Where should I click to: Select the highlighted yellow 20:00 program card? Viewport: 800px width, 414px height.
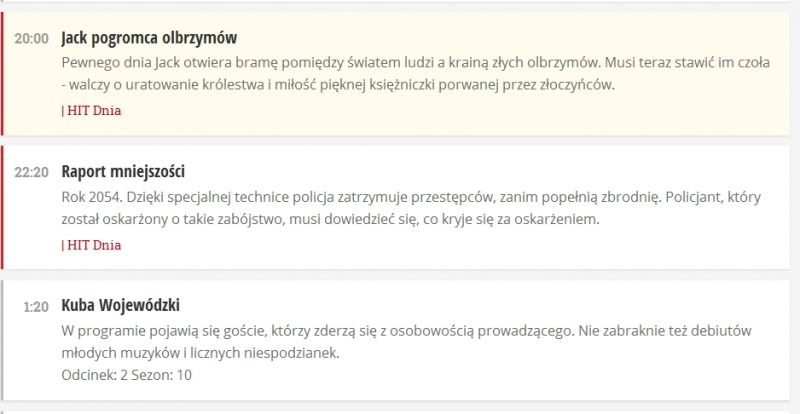point(396,74)
